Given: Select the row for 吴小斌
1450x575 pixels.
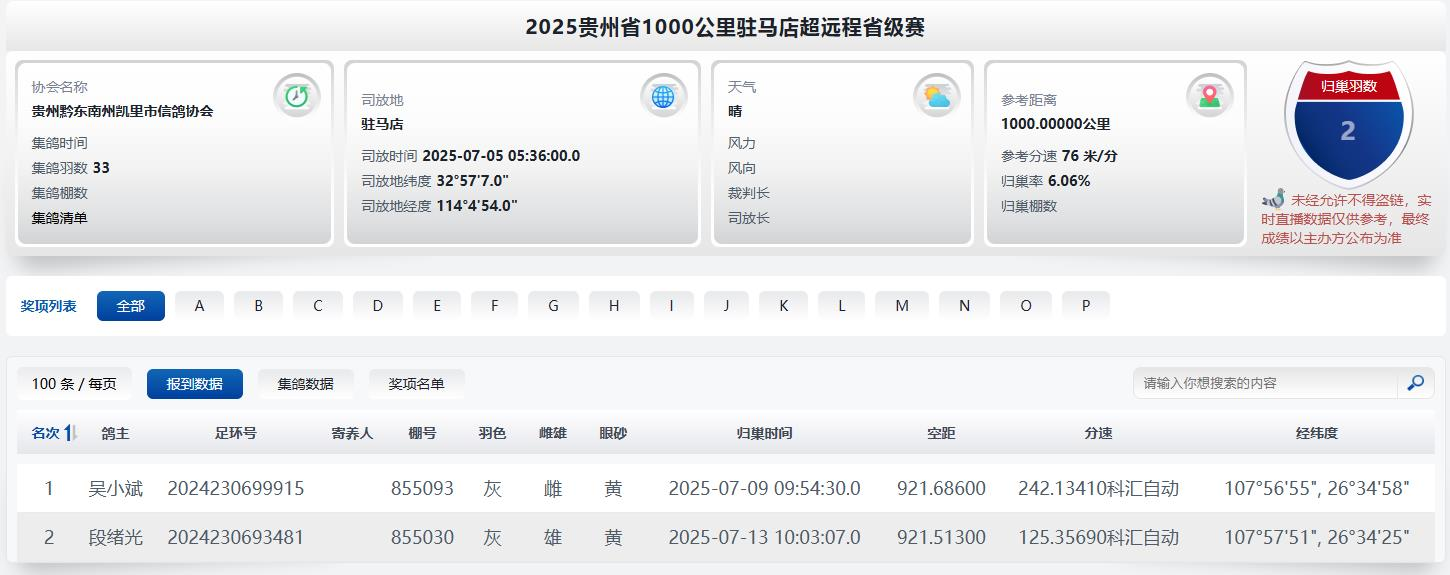Looking at the screenshot, I should coord(115,488).
